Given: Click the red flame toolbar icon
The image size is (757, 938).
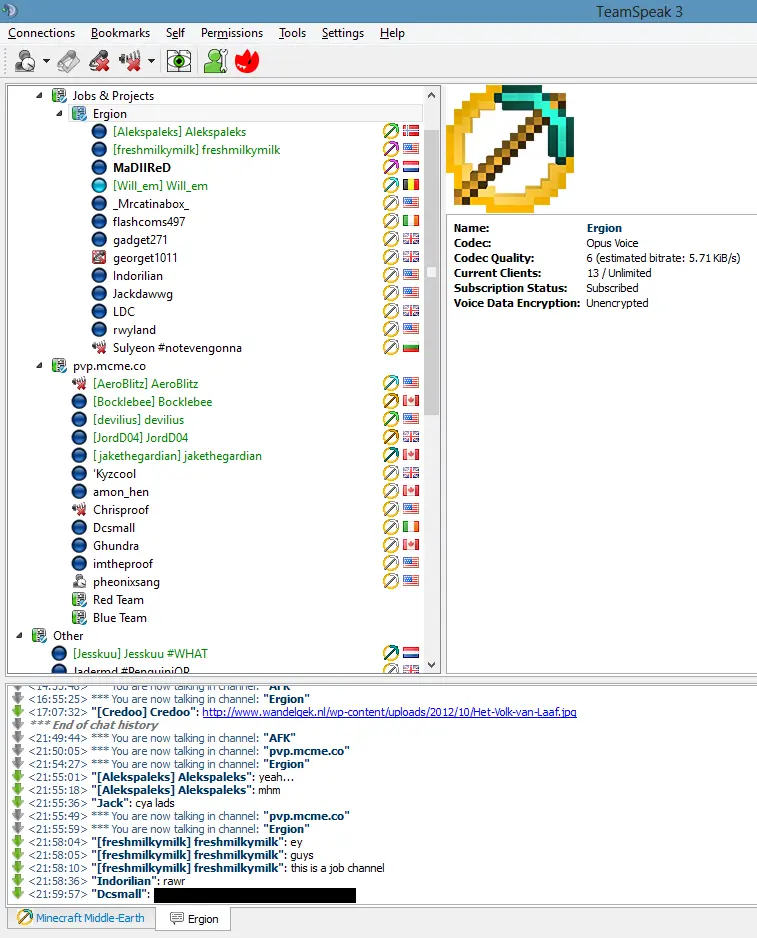Looking at the screenshot, I should 247,61.
